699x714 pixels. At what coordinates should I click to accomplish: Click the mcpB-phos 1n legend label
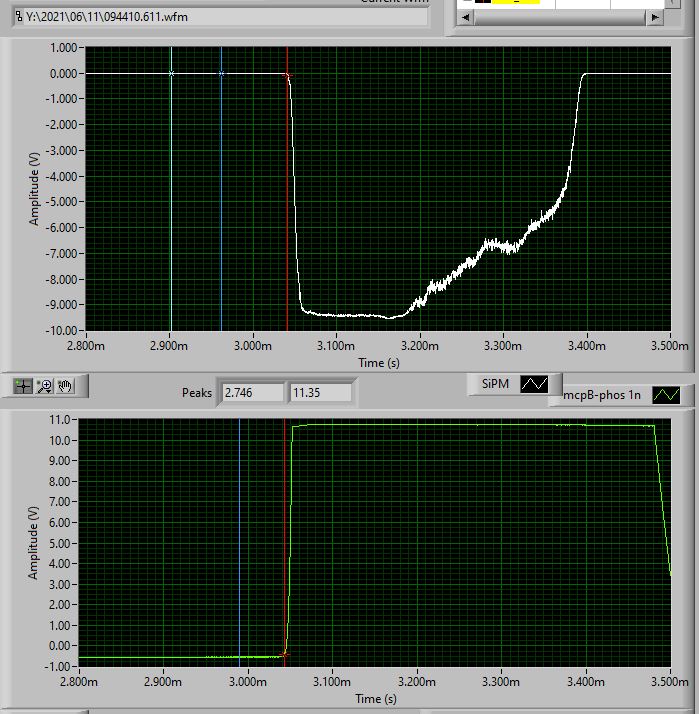click(602, 395)
